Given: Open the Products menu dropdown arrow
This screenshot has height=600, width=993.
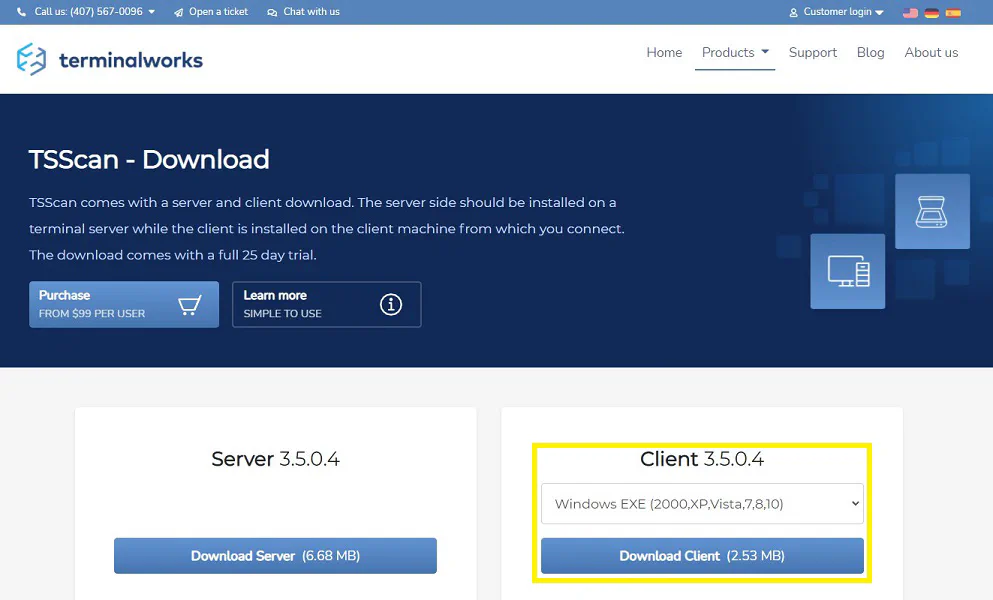Looking at the screenshot, I should point(765,52).
